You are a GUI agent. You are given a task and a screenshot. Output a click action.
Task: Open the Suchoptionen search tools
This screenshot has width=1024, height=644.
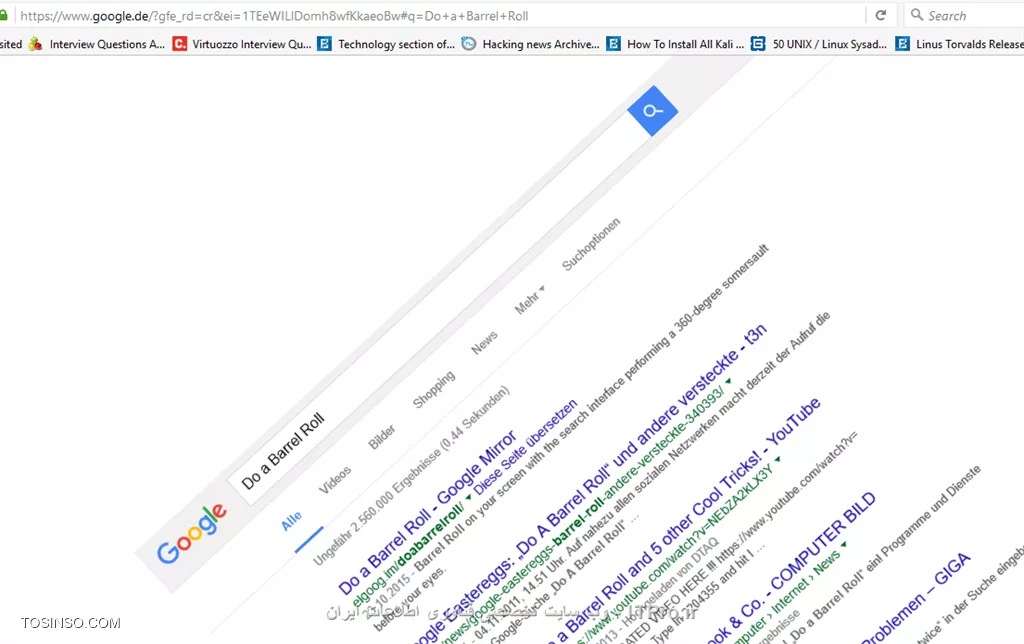(591, 244)
